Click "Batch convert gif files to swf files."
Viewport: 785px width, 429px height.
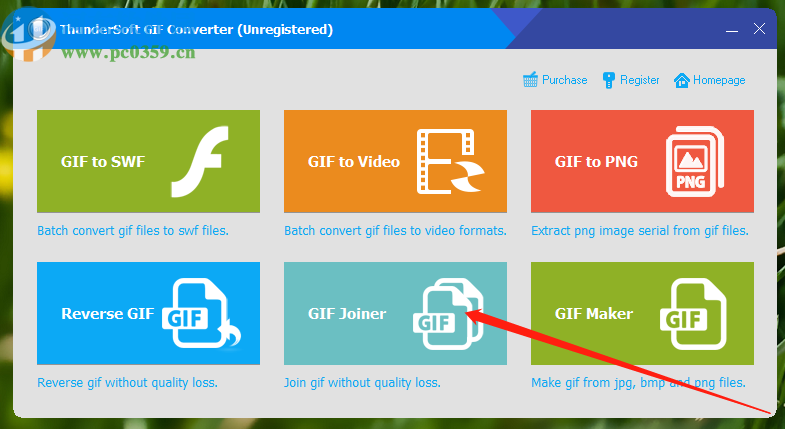[133, 231]
